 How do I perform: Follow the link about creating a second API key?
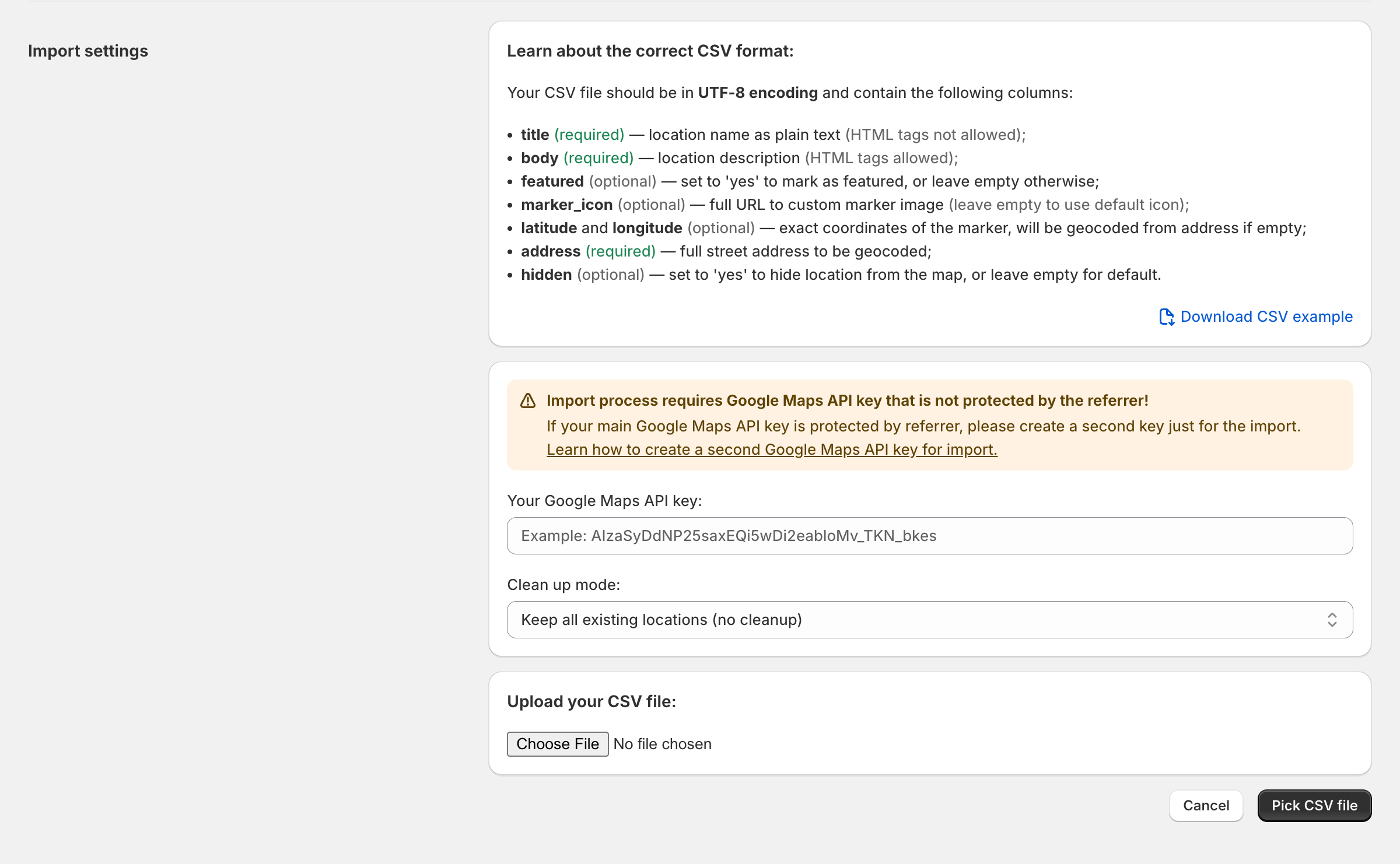click(771, 449)
